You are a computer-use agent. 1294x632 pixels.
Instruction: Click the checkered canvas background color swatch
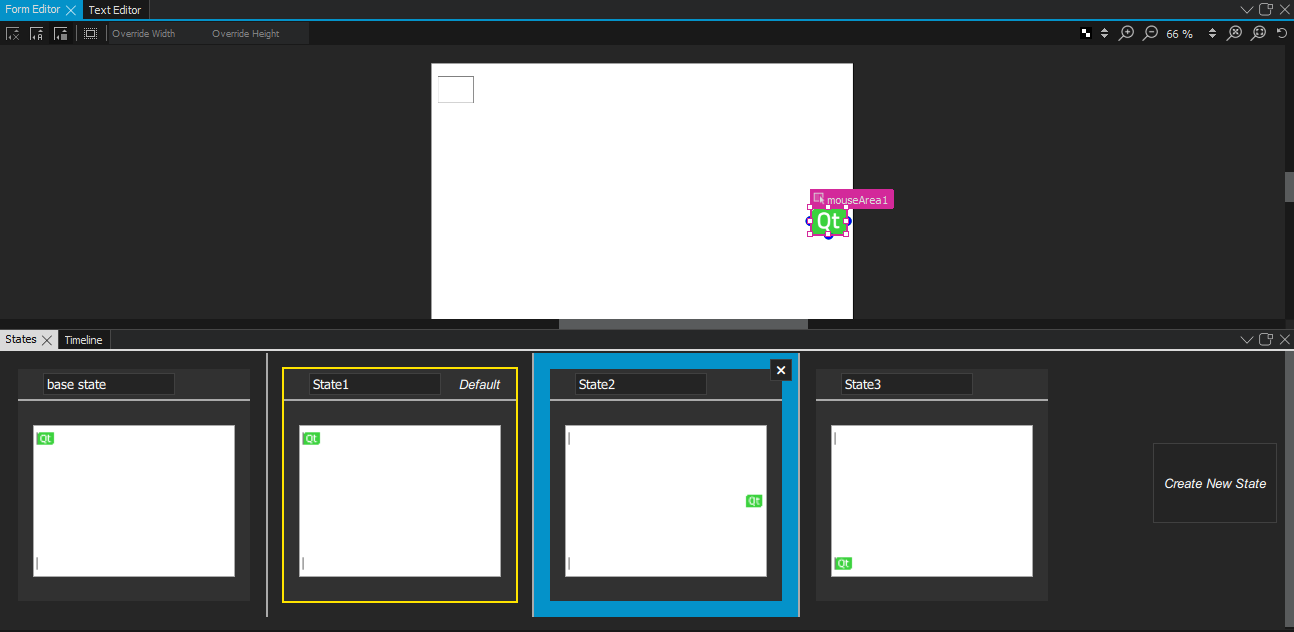[x=1086, y=33]
